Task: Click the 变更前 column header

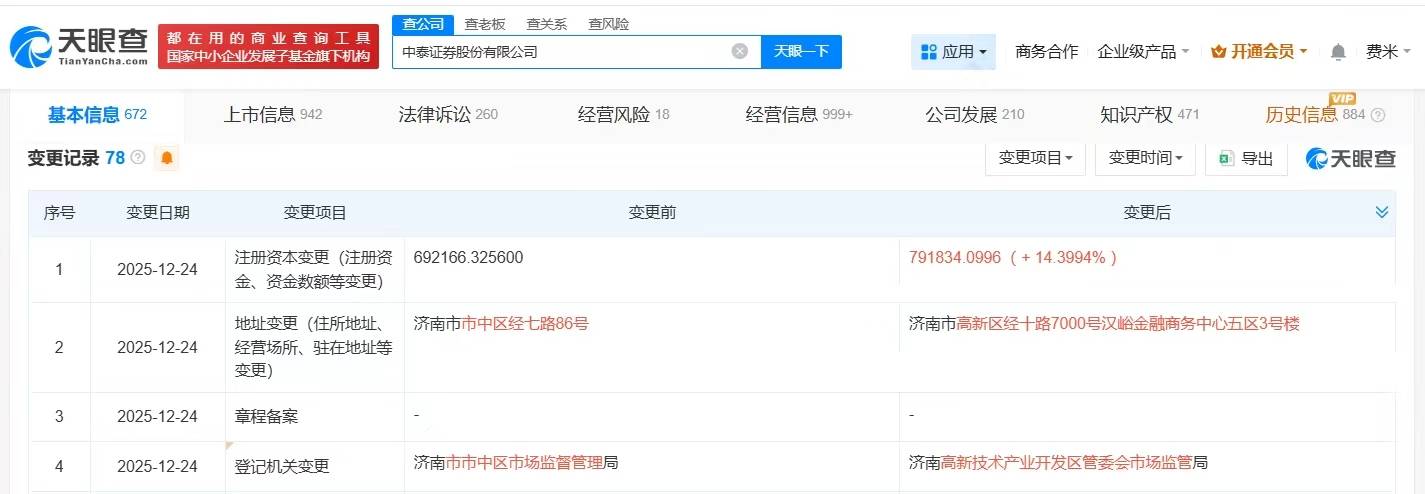Action: click(652, 213)
